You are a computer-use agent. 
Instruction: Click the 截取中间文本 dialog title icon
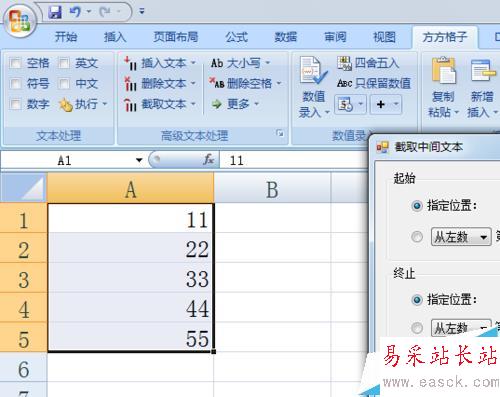382,147
